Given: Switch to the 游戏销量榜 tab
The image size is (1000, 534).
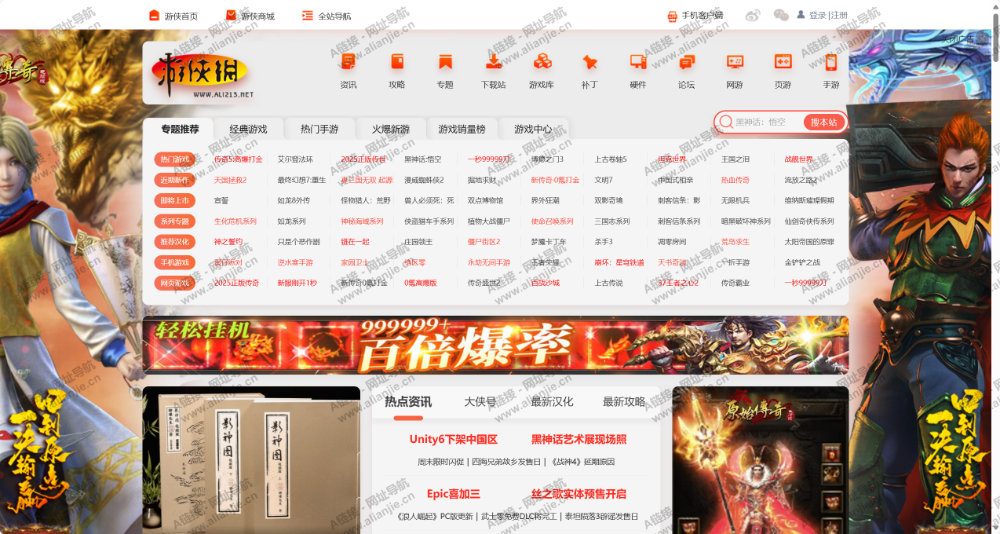Looking at the screenshot, I should (x=462, y=129).
